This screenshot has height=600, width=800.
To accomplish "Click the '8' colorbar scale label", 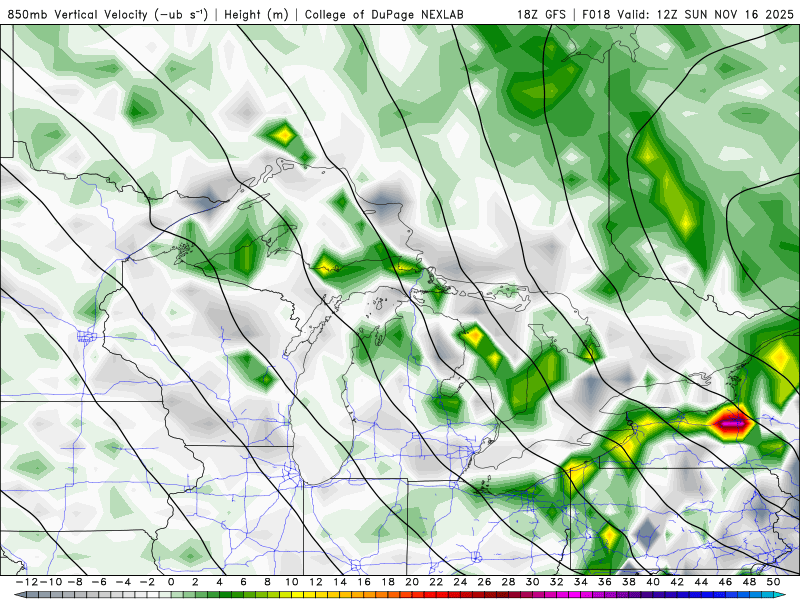I will [267, 582].
